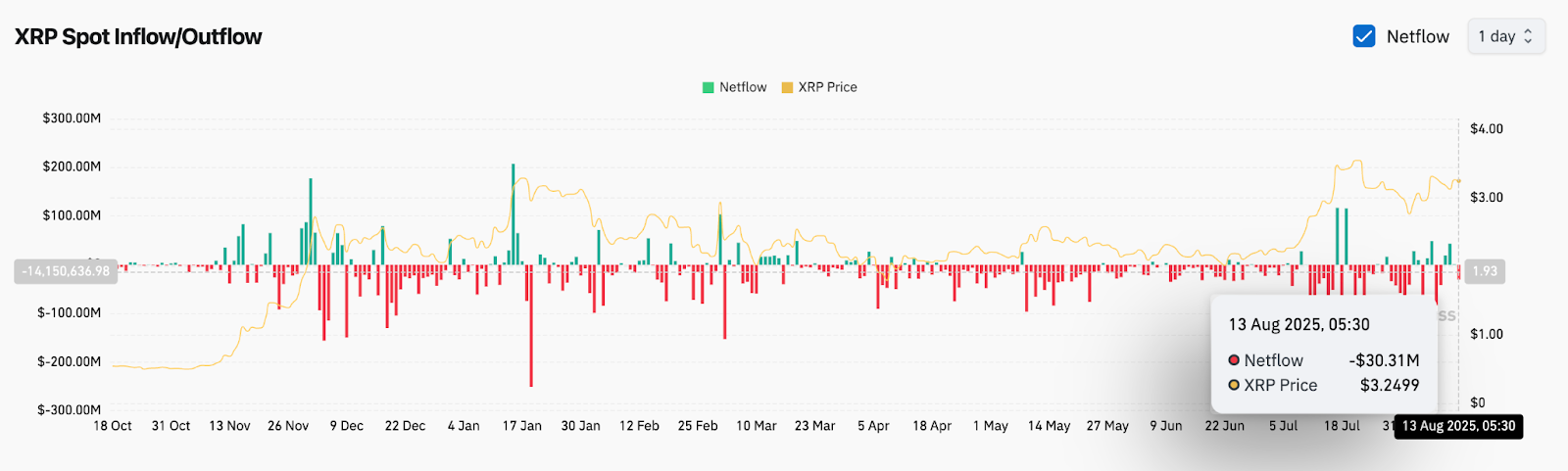Click the red Netflow dot in tooltip
The width and height of the screenshot is (1568, 471).
pos(1234,360)
